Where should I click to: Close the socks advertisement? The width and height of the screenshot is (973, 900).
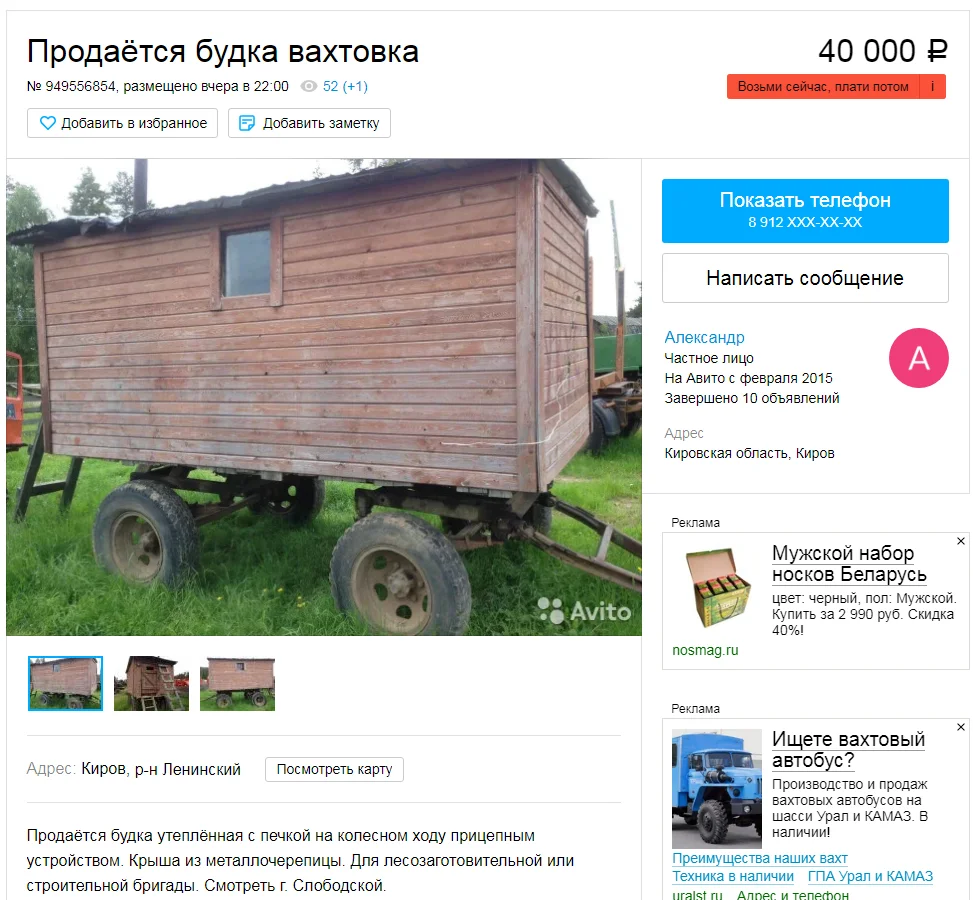[961, 541]
